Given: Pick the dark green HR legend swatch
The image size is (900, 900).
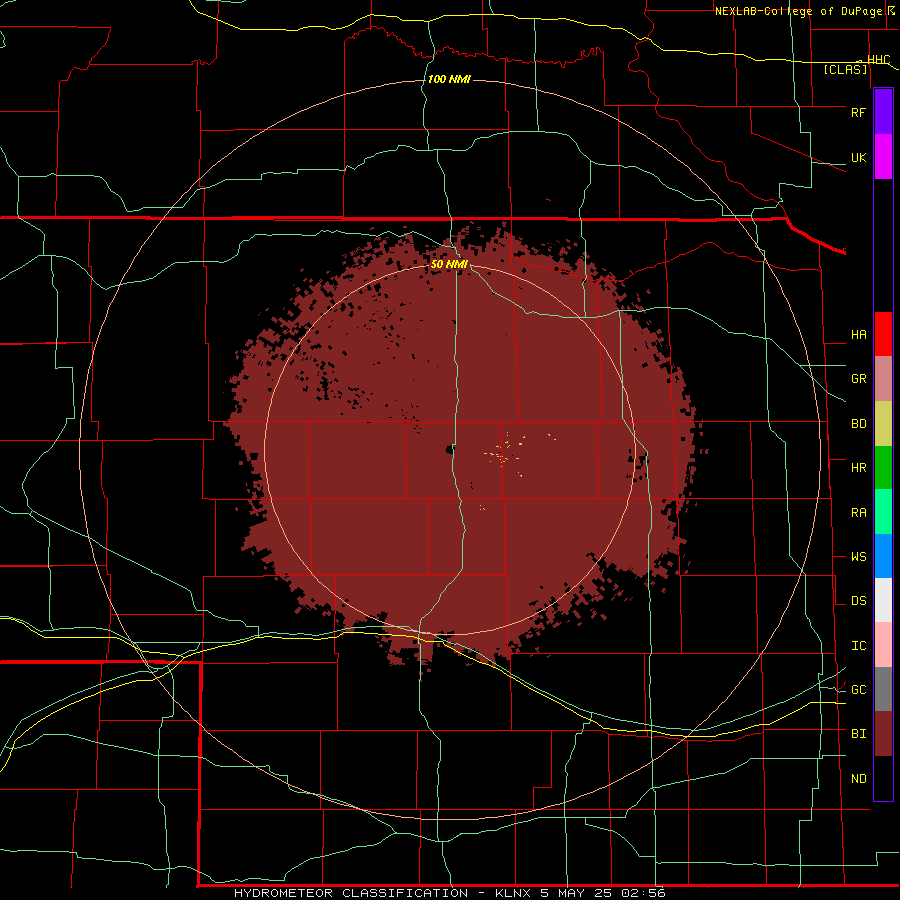Looking at the screenshot, I should point(883,468).
